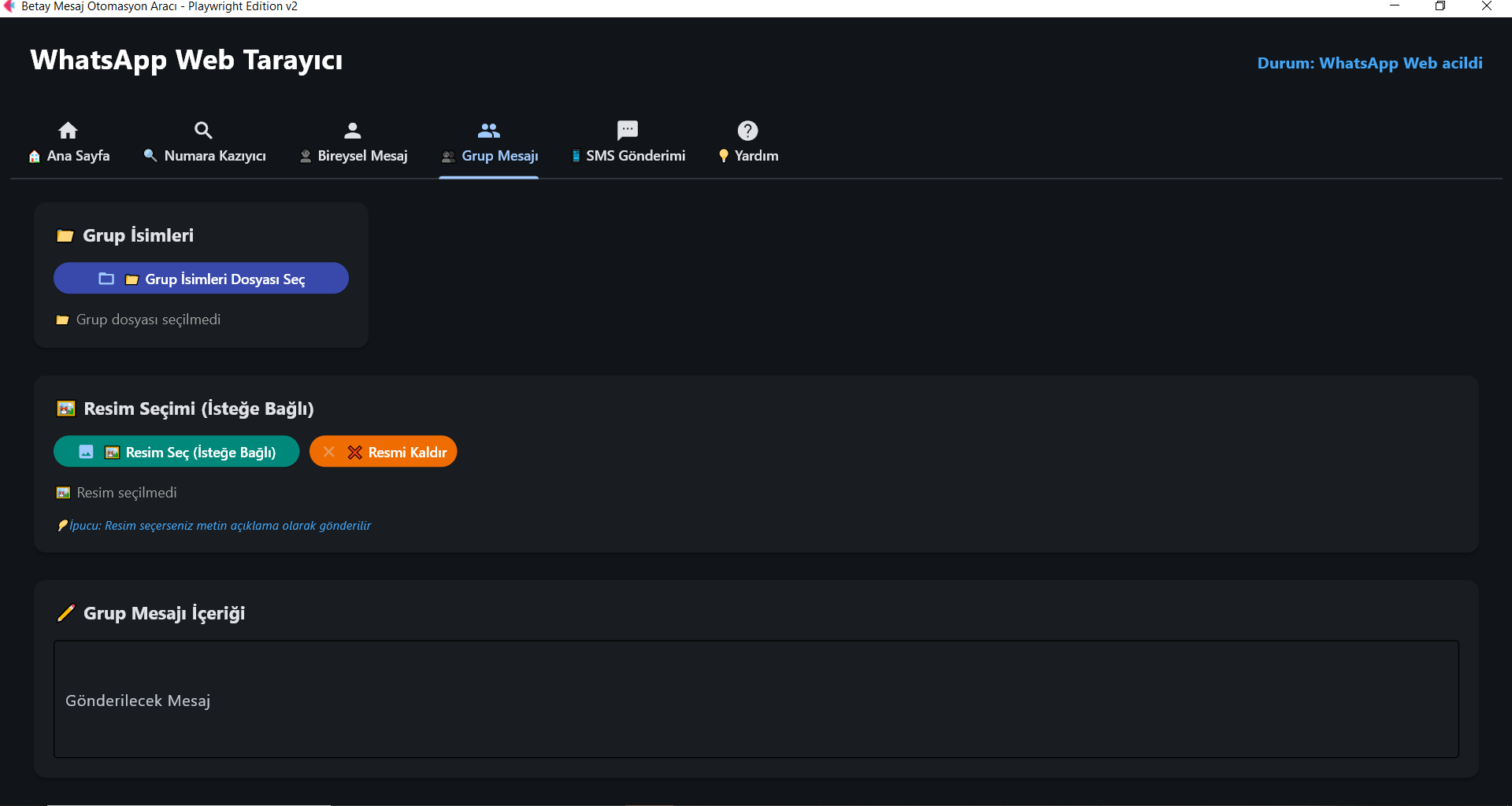Click image icon inside Resim Seç button

point(87,452)
